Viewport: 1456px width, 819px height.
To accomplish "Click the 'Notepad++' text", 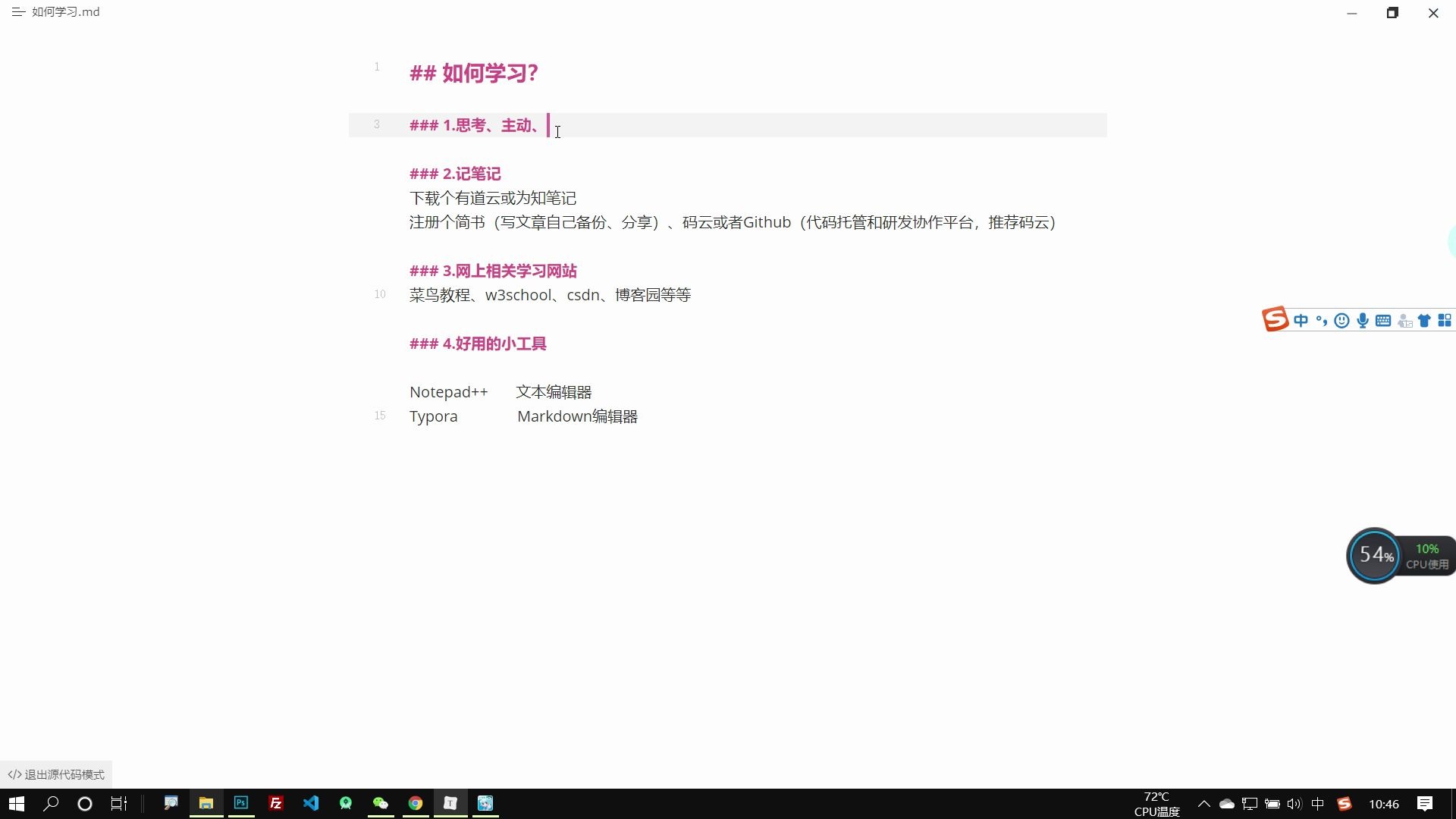I will tap(448, 392).
